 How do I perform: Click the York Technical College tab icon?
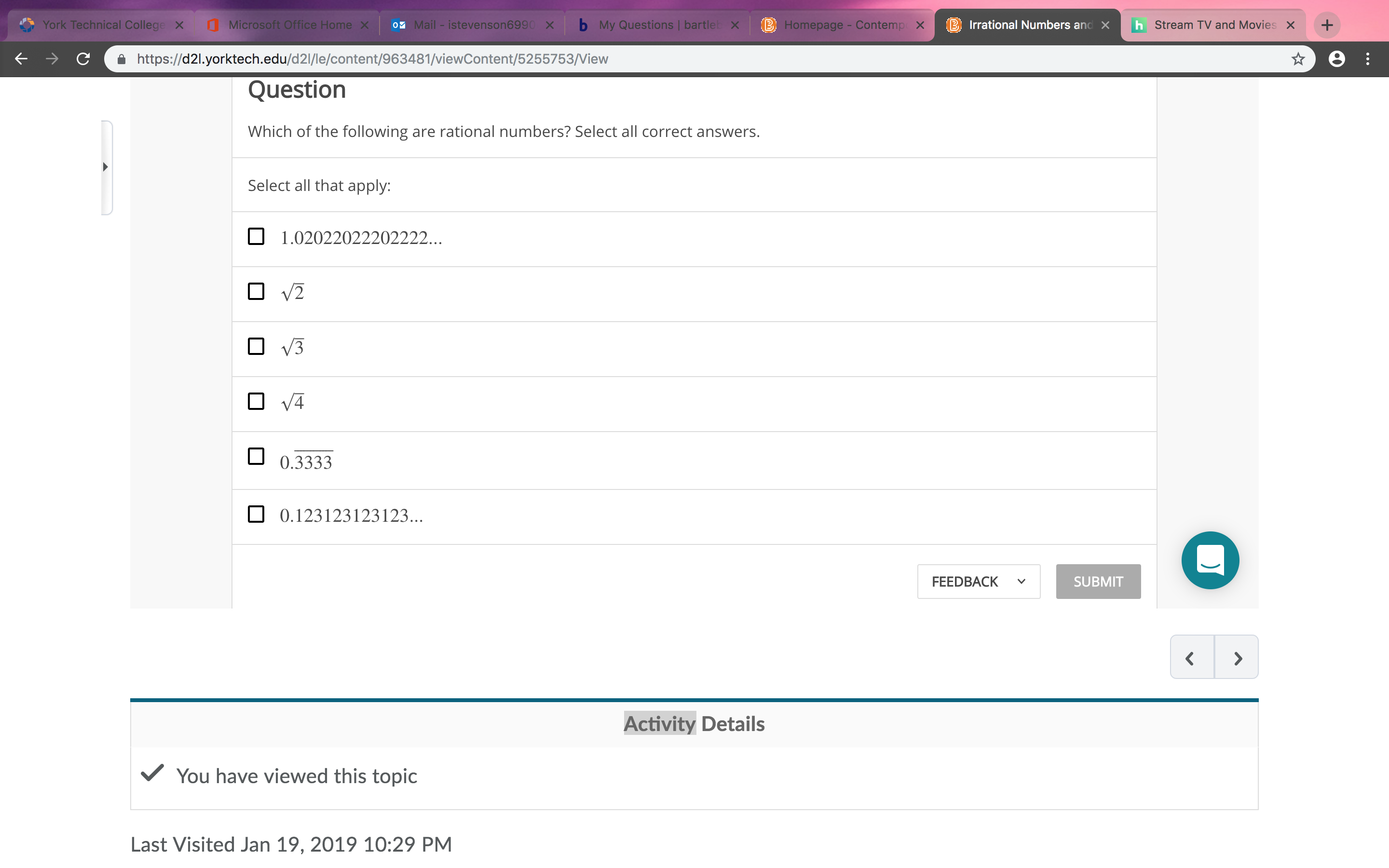[x=27, y=24]
